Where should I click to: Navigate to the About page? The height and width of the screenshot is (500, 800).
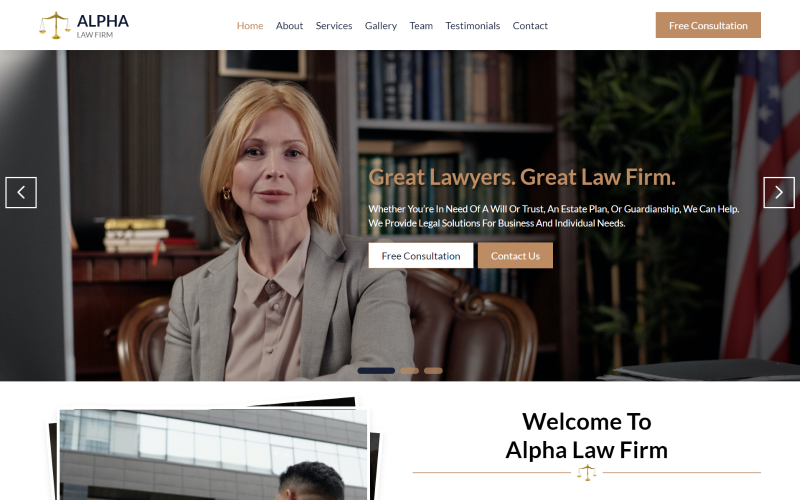coord(289,26)
